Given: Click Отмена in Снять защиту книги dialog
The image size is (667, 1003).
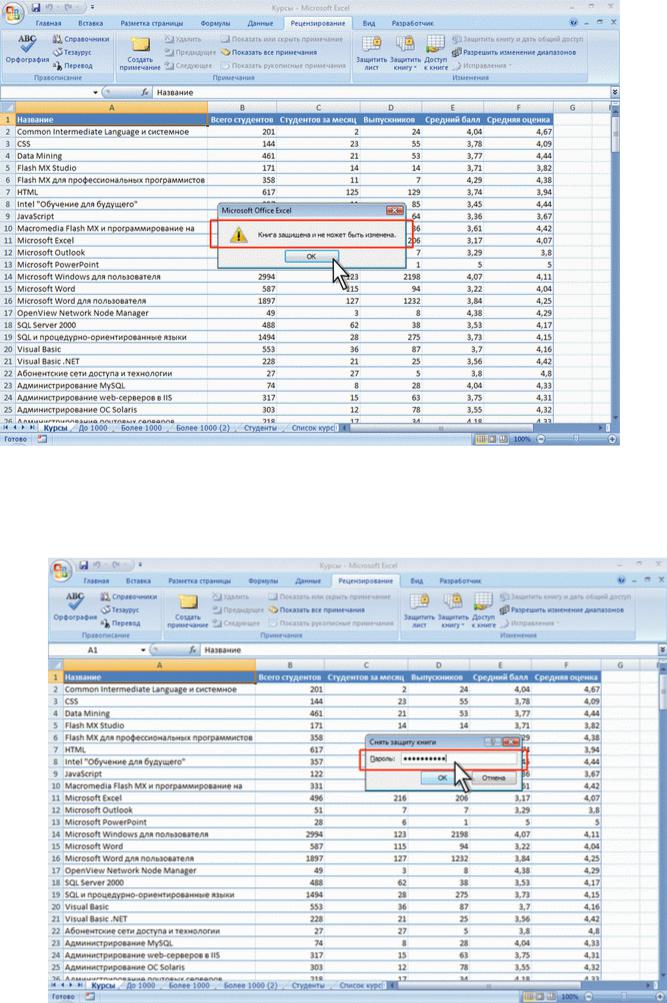Looking at the screenshot, I should [494, 778].
